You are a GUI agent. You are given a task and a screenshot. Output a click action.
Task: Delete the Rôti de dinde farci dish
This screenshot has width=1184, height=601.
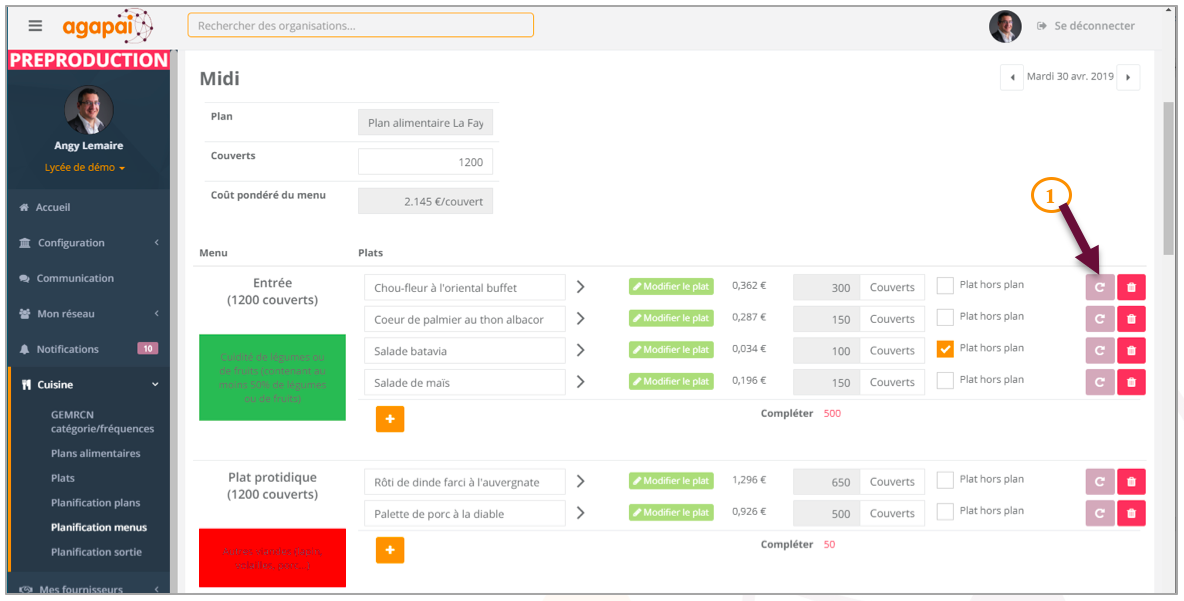[1131, 482]
